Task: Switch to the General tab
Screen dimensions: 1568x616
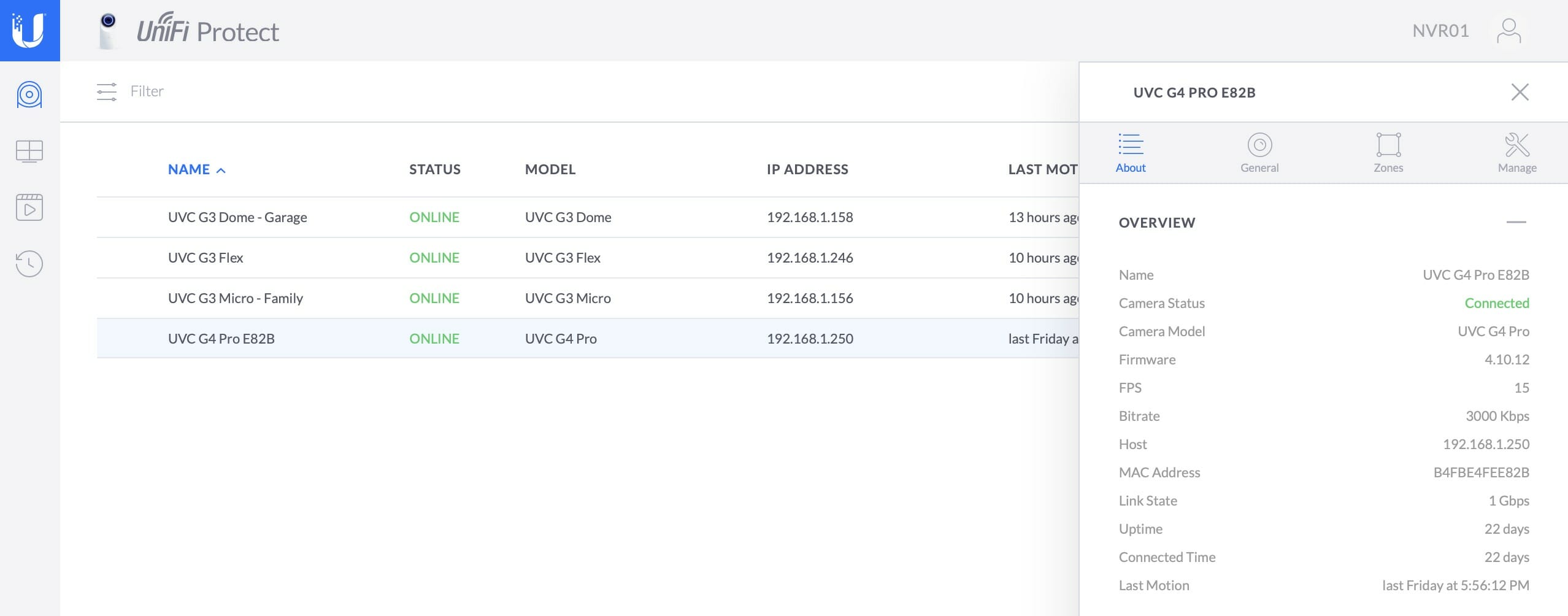Action: click(1259, 153)
